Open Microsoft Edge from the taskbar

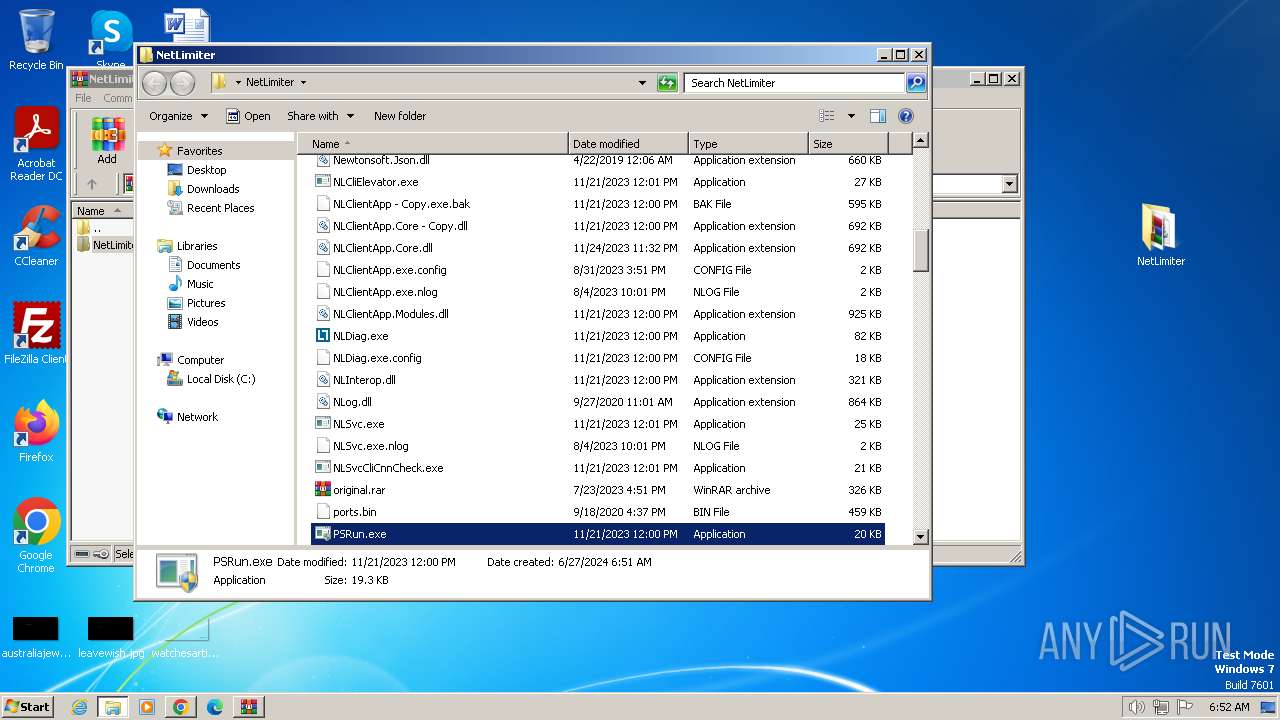coord(214,707)
